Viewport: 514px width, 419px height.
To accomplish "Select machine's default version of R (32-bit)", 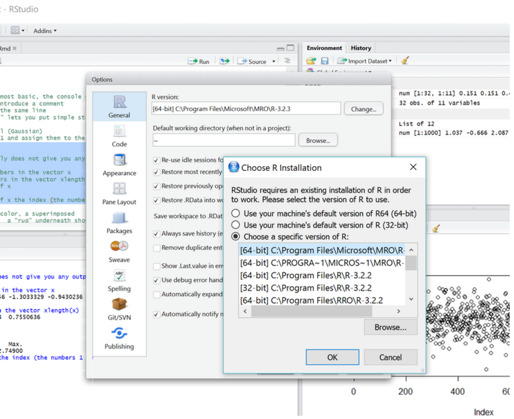I will click(235, 225).
